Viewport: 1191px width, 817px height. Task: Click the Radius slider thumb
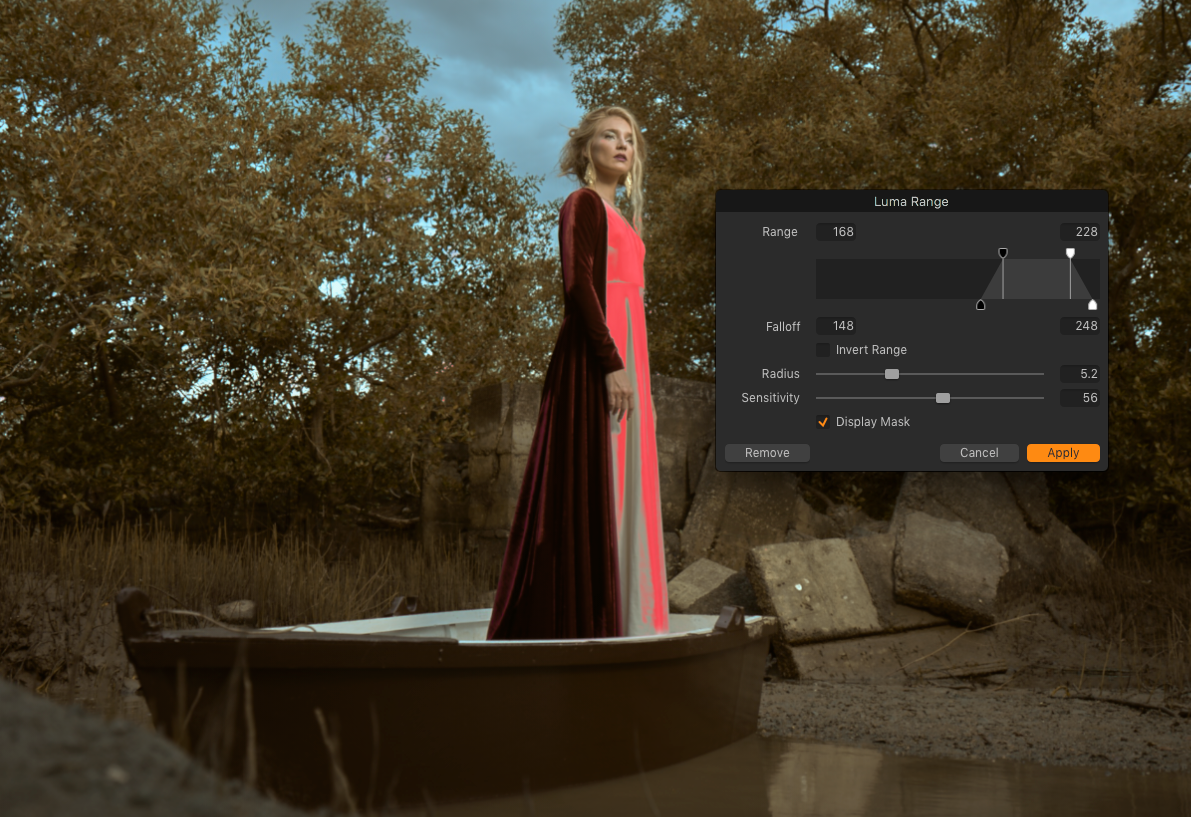pos(892,374)
